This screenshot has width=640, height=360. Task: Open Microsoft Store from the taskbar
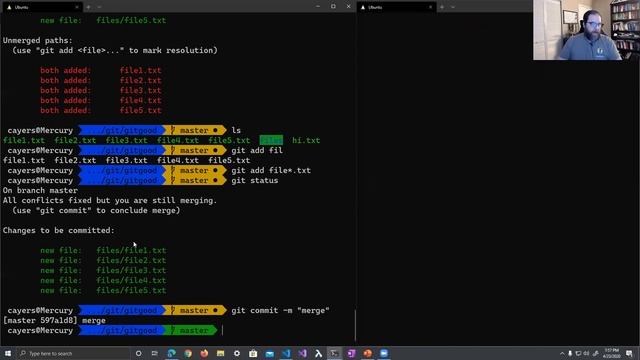coord(253,353)
